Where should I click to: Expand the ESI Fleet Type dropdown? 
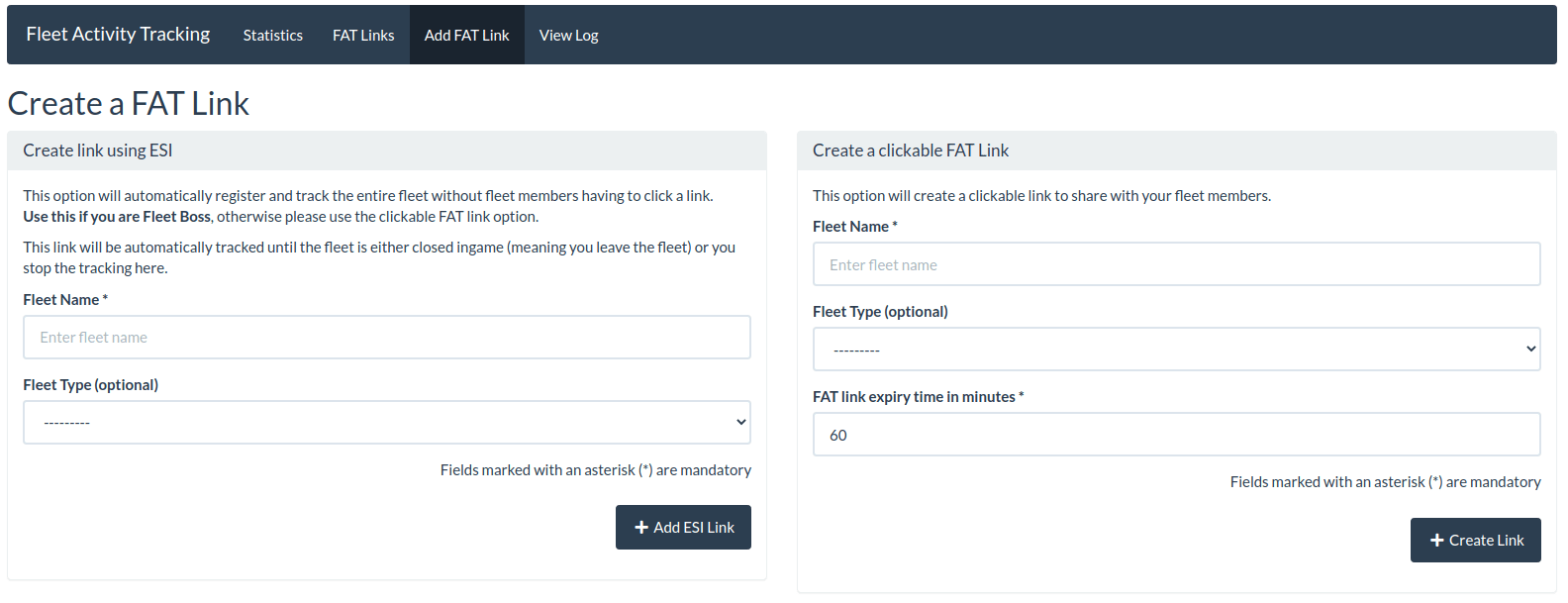[387, 423]
